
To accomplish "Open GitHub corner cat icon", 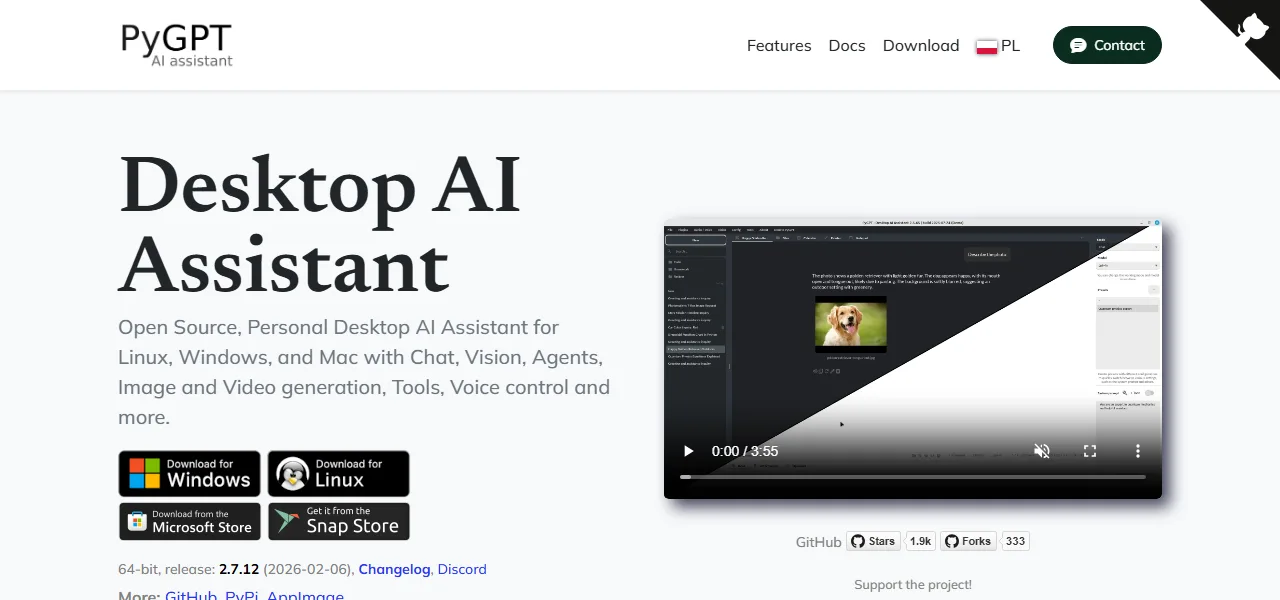I will click(1251, 27).
